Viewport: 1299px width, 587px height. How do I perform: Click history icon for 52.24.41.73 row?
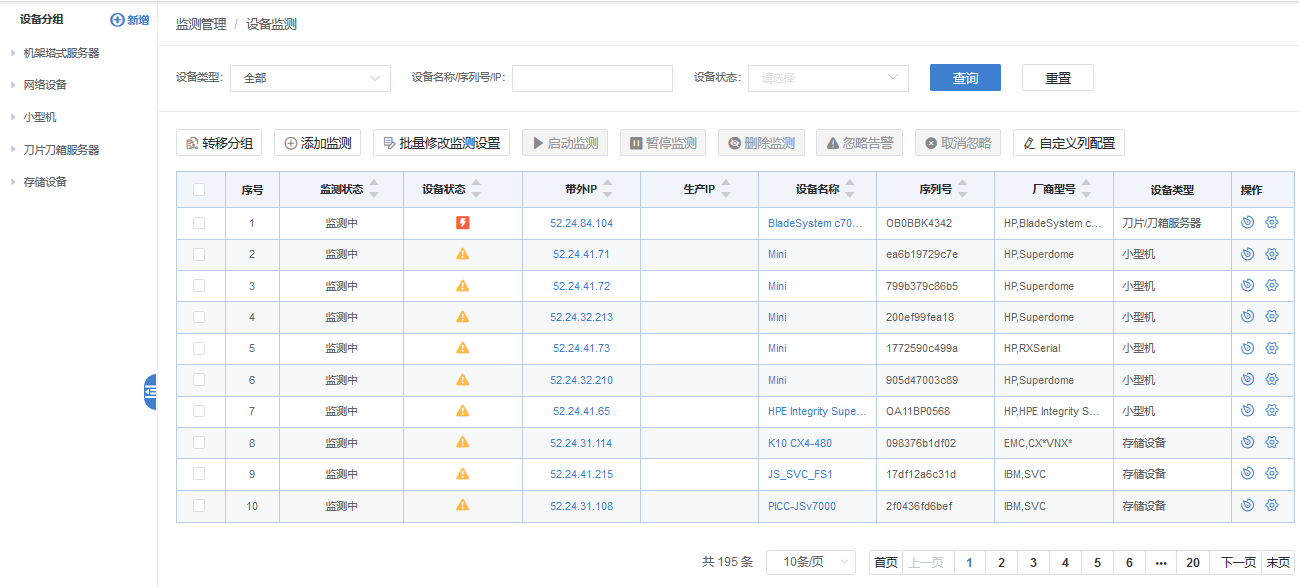coord(1247,348)
